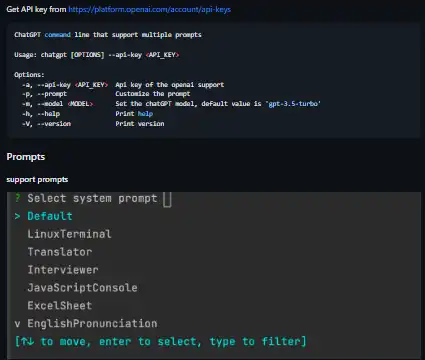Click the '-m, --model' option line

click(x=171, y=104)
